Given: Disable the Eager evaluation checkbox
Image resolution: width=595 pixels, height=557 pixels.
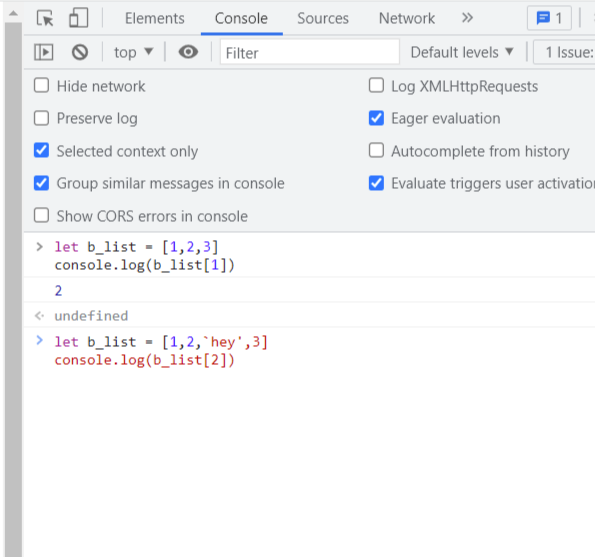Looking at the screenshot, I should pyautogui.click(x=376, y=118).
